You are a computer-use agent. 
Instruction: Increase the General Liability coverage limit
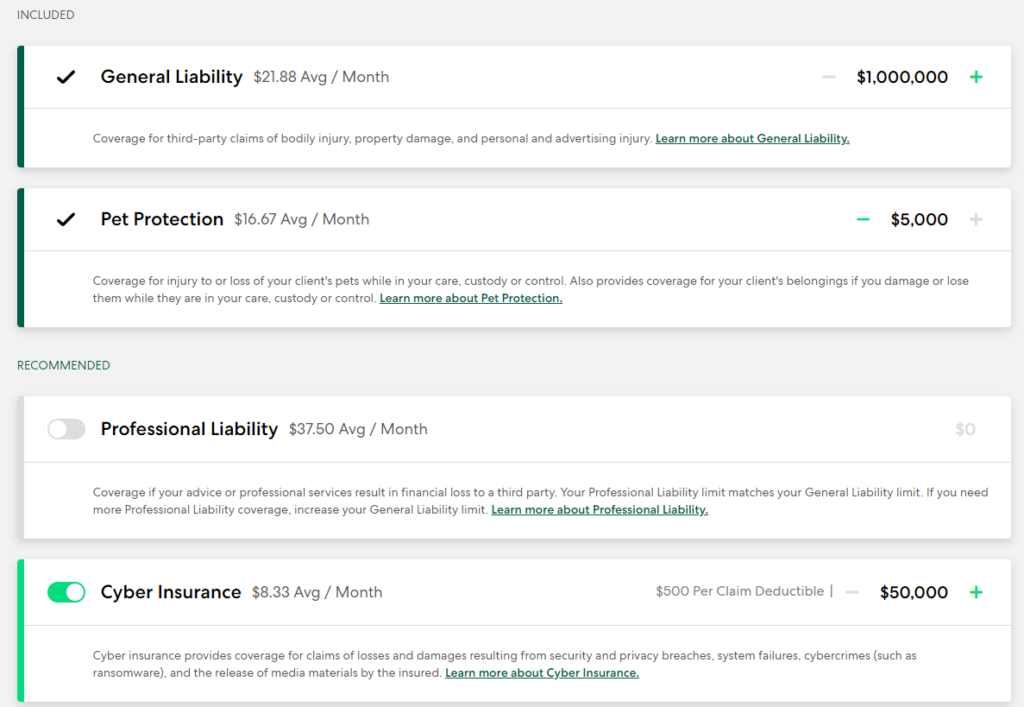click(x=975, y=77)
